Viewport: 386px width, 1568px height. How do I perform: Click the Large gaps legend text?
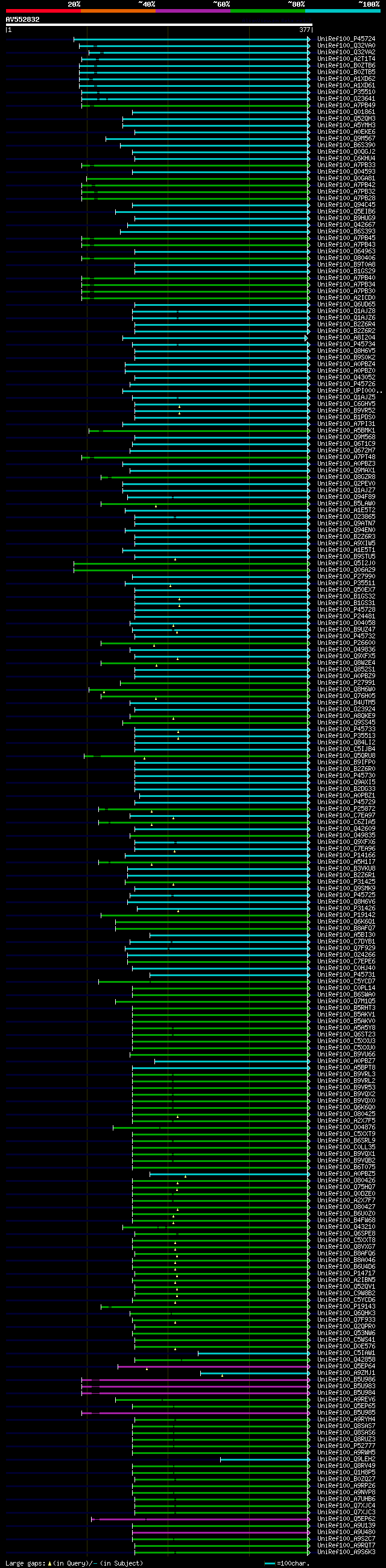(x=74, y=1563)
